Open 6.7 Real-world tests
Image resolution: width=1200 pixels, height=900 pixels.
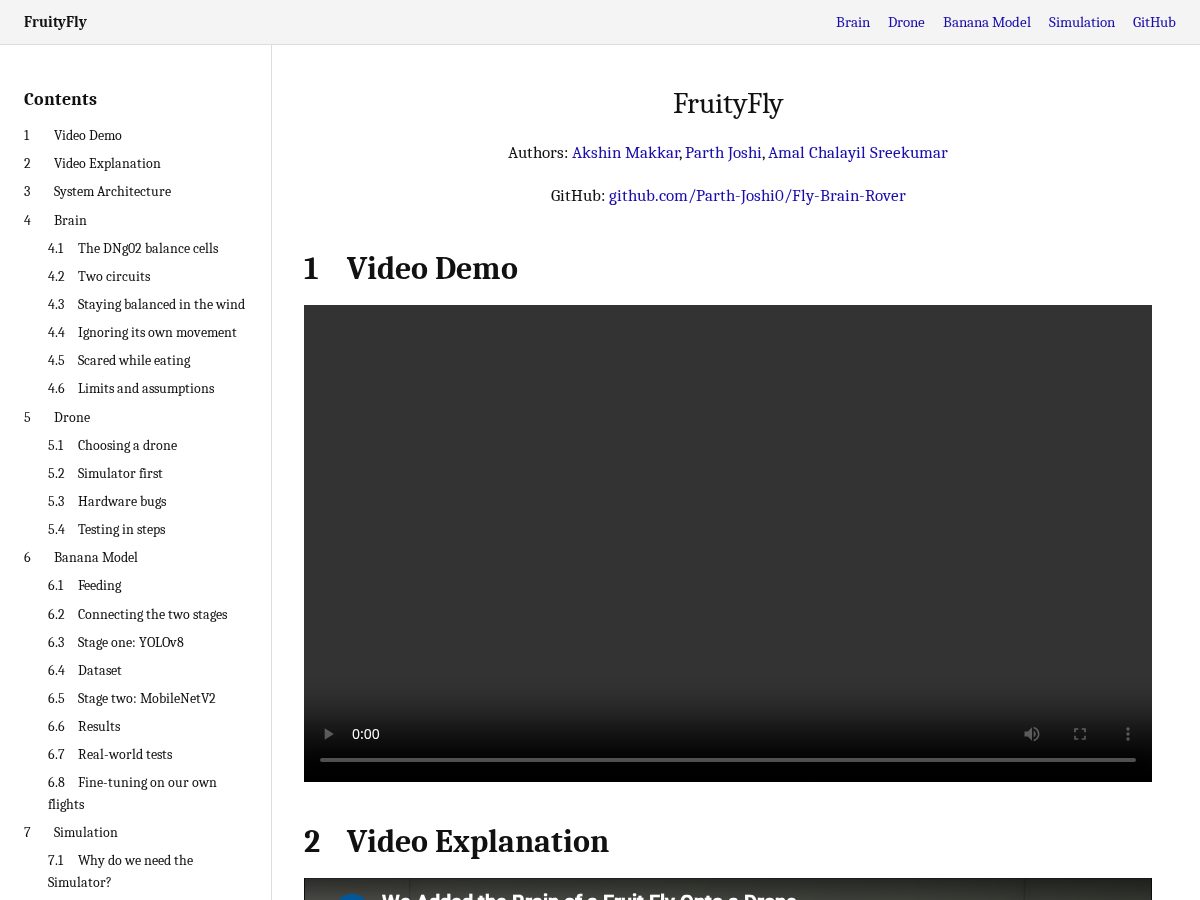coord(110,754)
